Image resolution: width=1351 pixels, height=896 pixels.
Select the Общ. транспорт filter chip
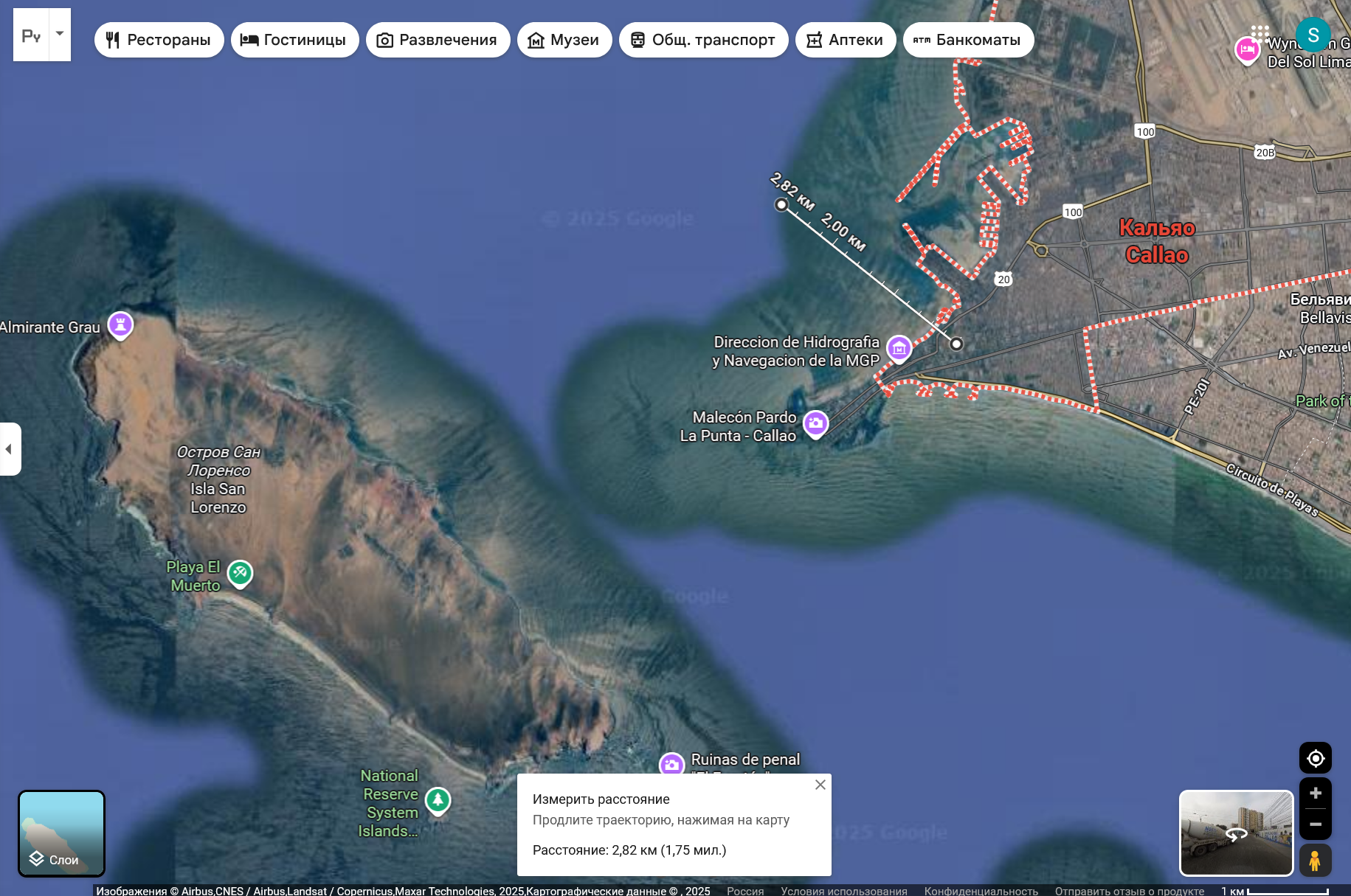703,40
